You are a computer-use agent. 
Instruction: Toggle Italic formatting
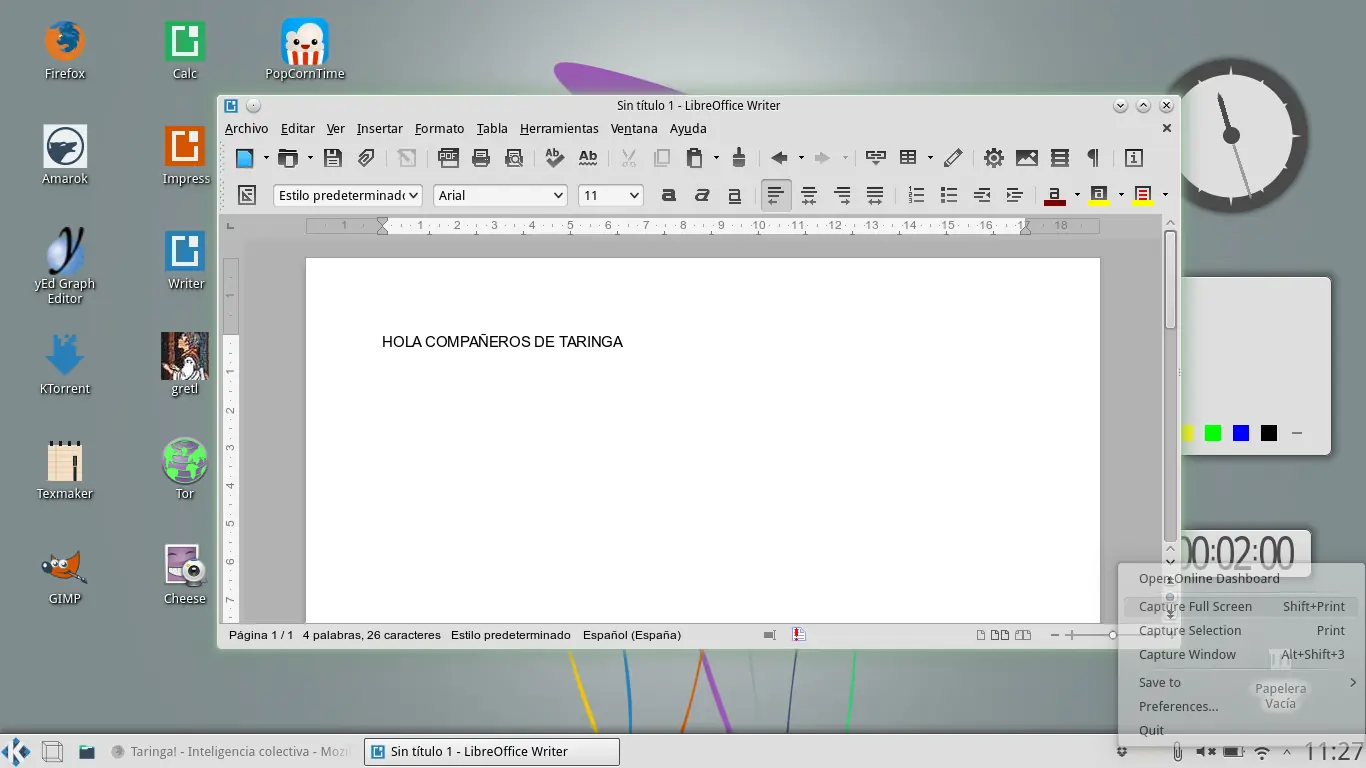[702, 195]
